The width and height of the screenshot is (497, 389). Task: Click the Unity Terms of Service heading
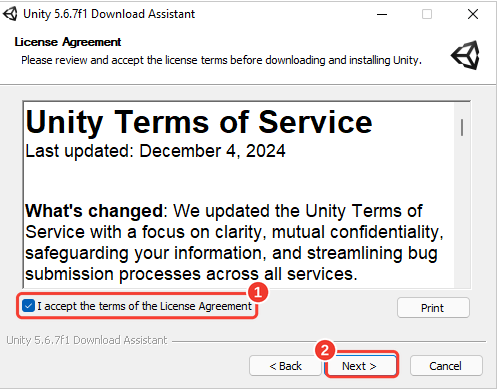click(x=199, y=122)
